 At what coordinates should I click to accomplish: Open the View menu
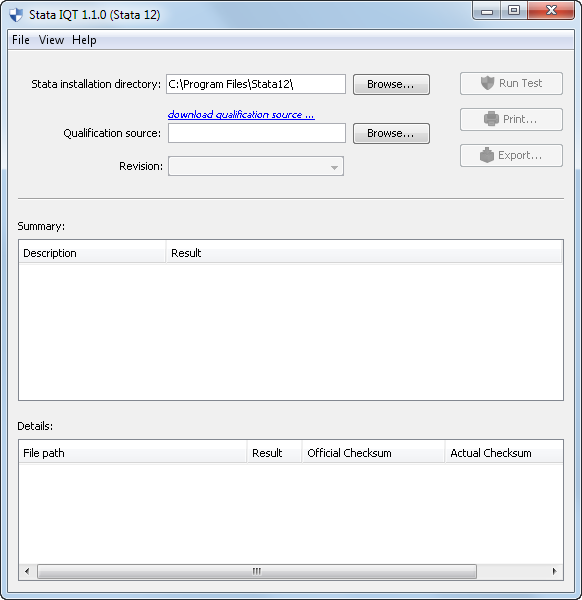[x=51, y=40]
